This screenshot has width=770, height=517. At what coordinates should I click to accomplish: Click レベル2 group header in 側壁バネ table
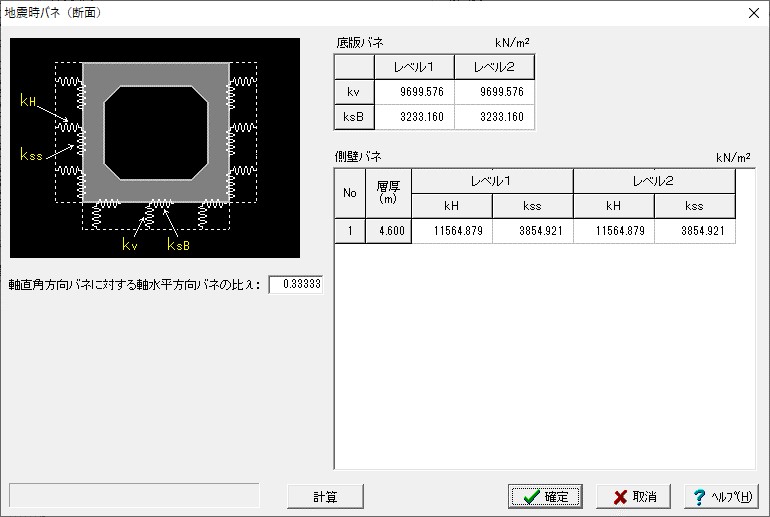pyautogui.click(x=654, y=181)
